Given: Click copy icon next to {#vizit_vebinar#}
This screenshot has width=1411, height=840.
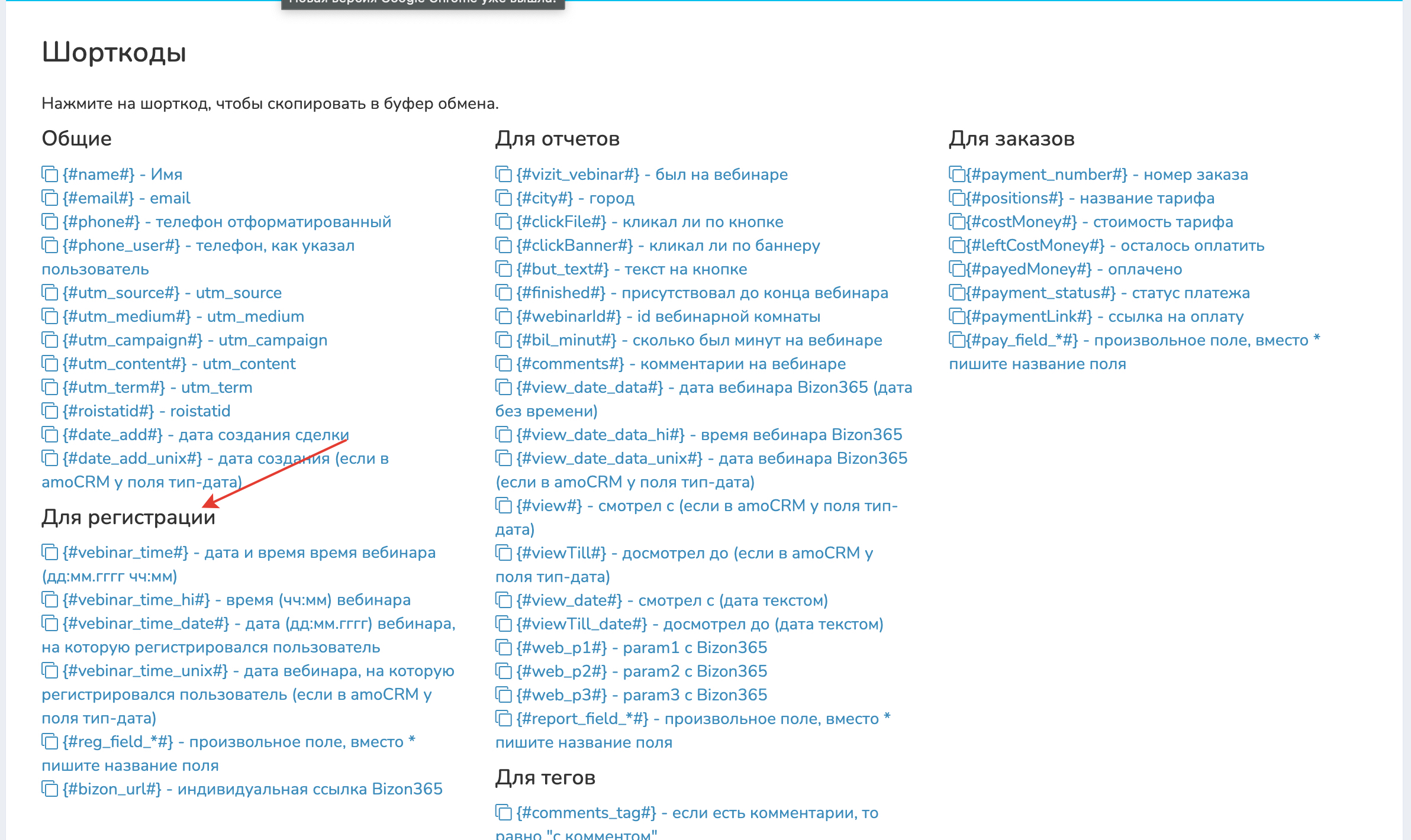Looking at the screenshot, I should (x=503, y=174).
